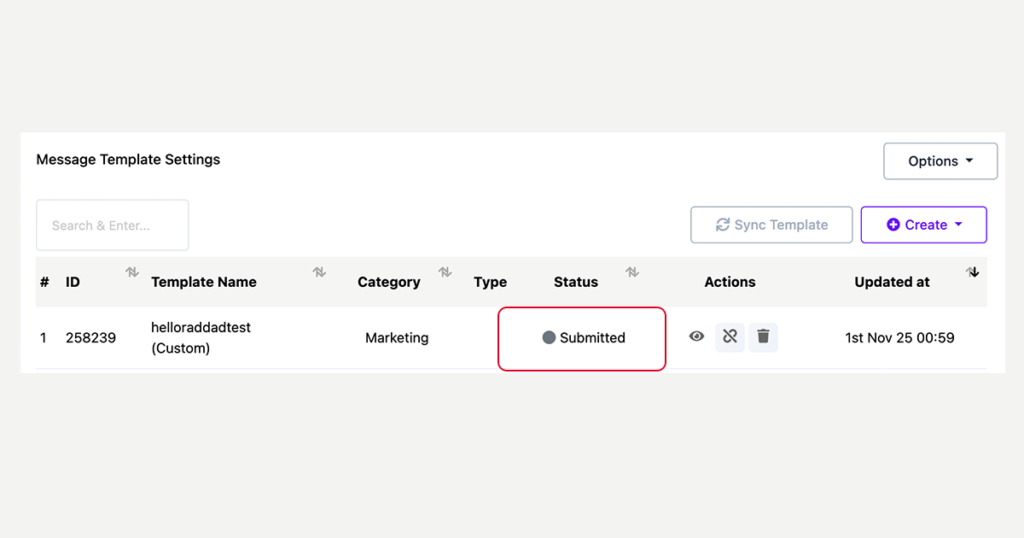The width and height of the screenshot is (1024, 538).
Task: Click the gray Submitted status dot
Action: coord(549,338)
